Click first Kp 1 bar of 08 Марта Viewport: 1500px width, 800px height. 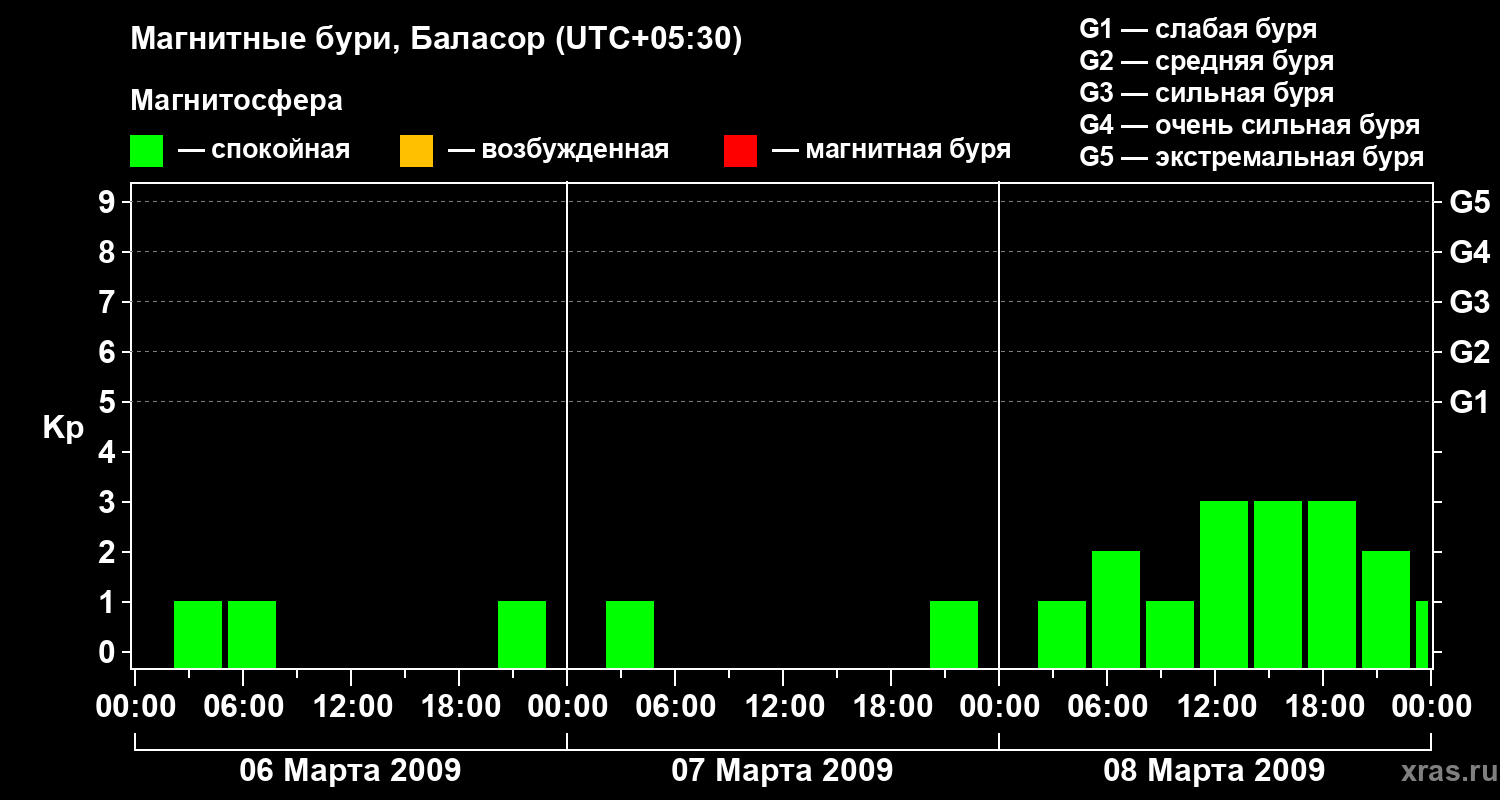click(1062, 634)
